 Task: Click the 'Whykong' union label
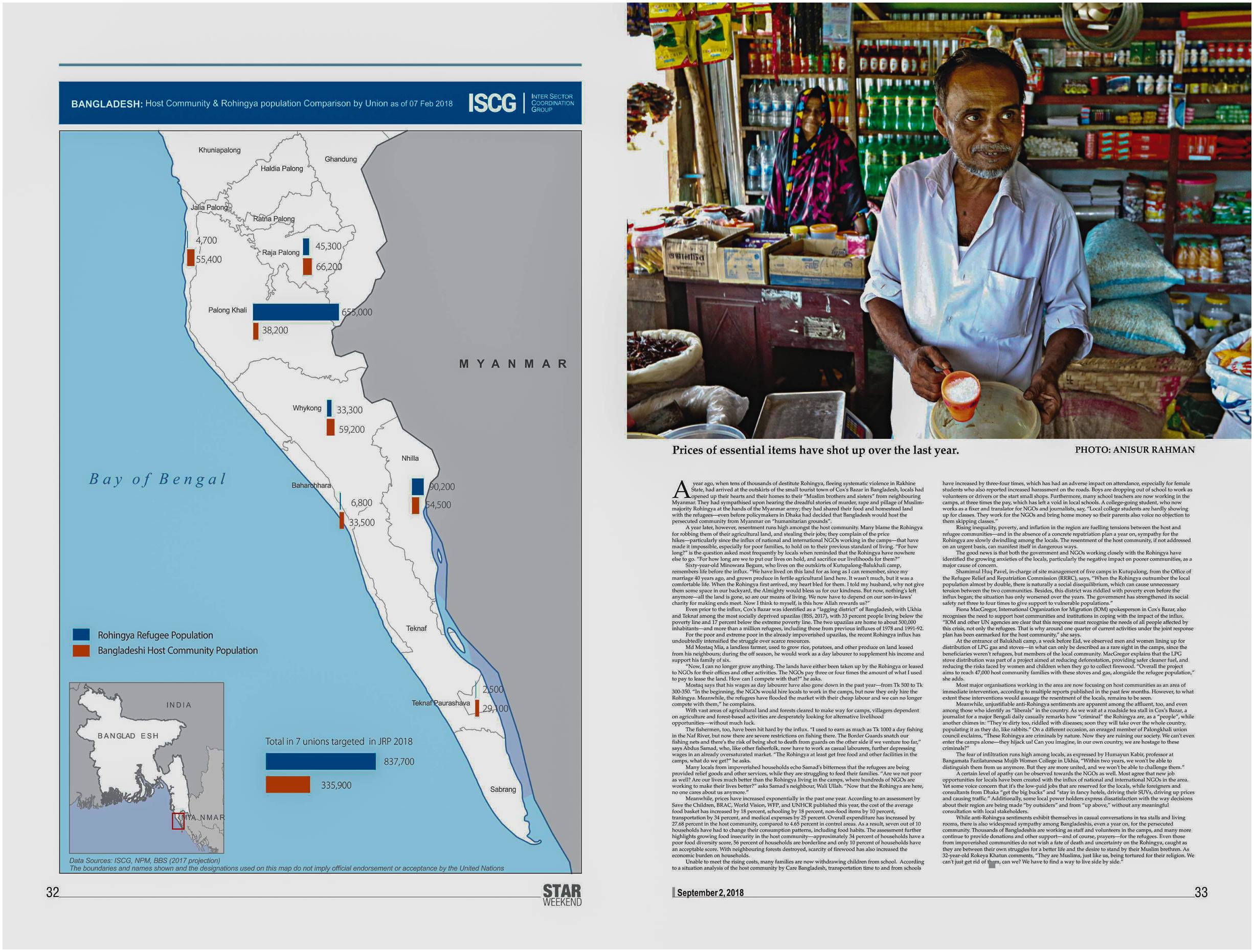[x=307, y=408]
